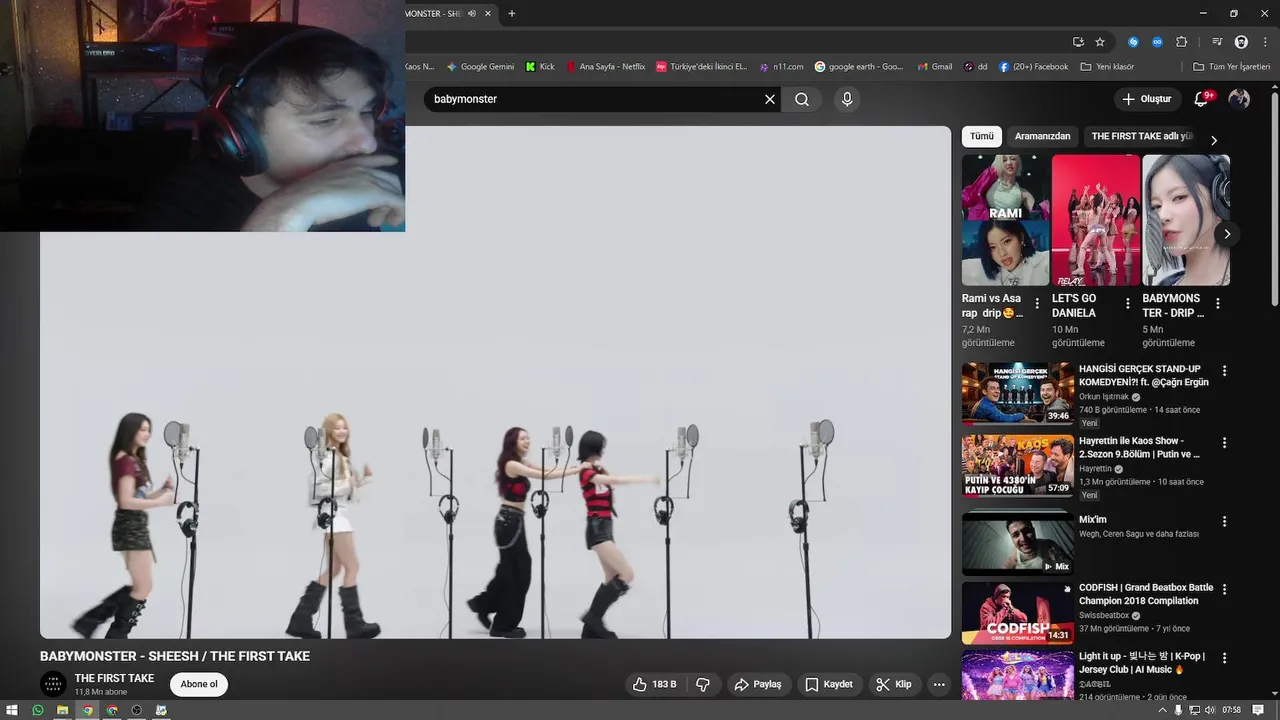Open the media control icon in toolbar
Viewport: 1280px width, 720px height.
[1217, 42]
